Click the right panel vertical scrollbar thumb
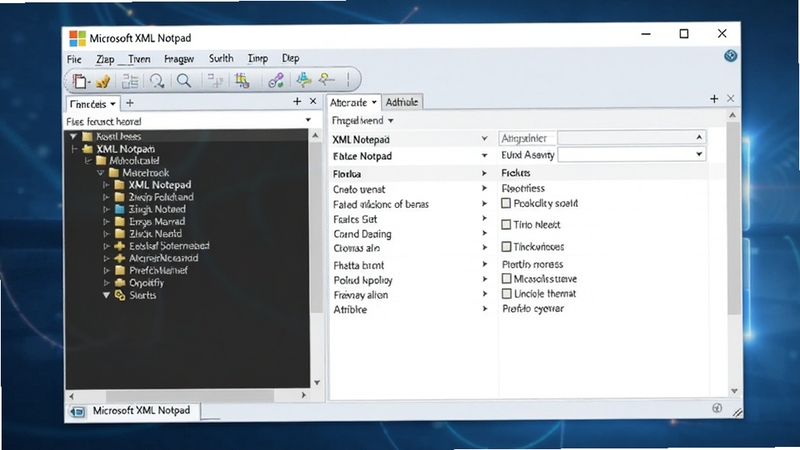This screenshot has height=450, width=800. point(734,219)
